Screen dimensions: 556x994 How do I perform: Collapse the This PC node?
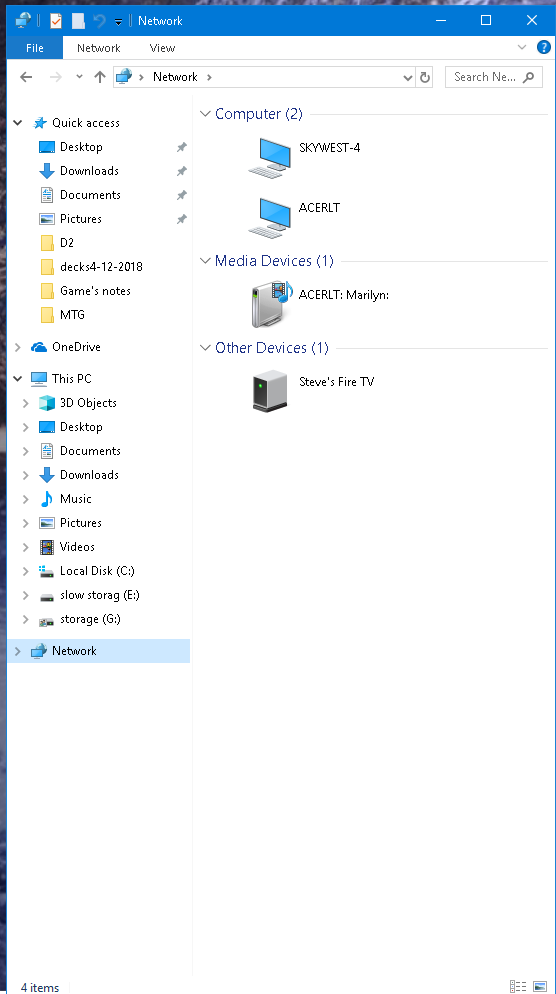18,379
